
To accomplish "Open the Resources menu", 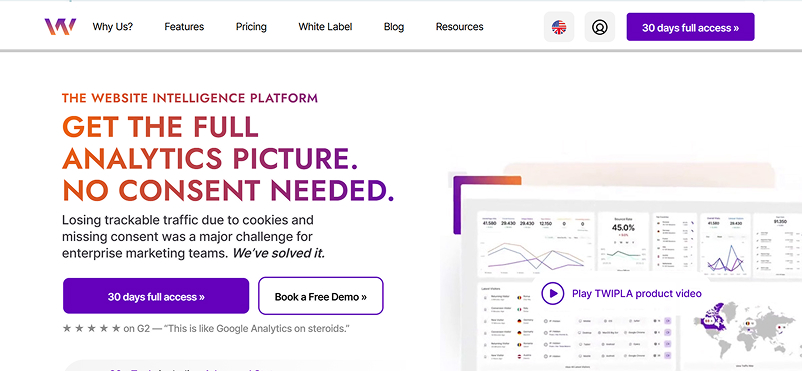I will click(x=459, y=27).
